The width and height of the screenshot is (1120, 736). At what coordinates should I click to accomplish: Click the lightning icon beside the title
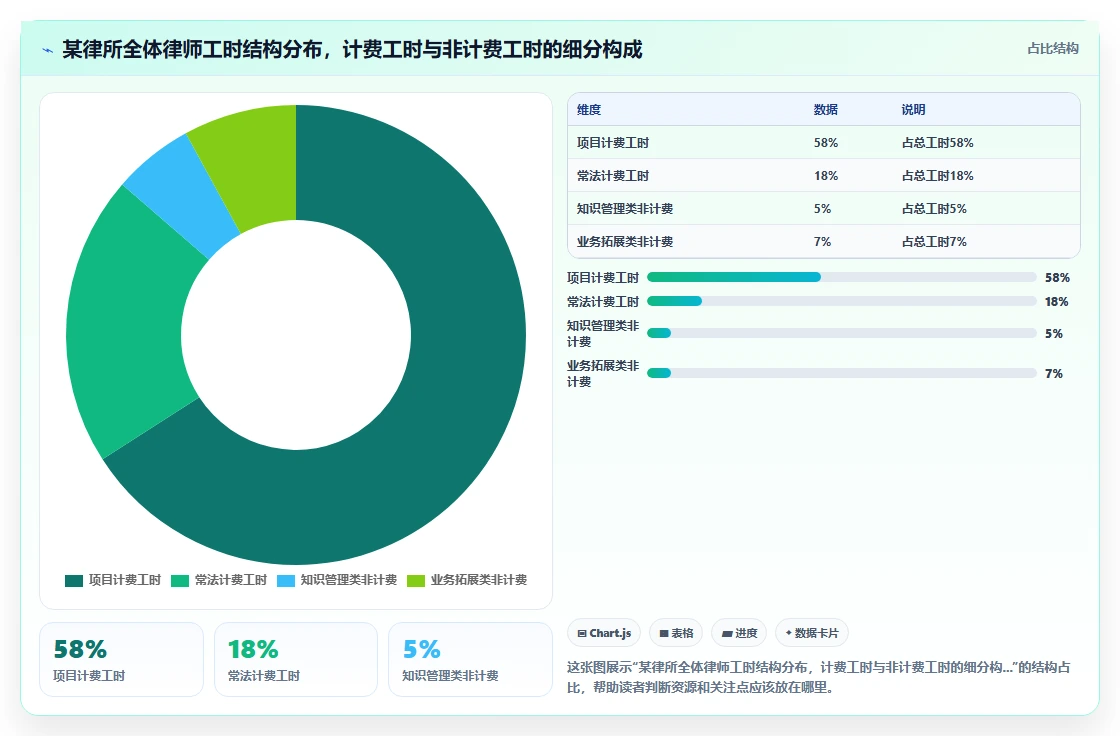coord(48,50)
